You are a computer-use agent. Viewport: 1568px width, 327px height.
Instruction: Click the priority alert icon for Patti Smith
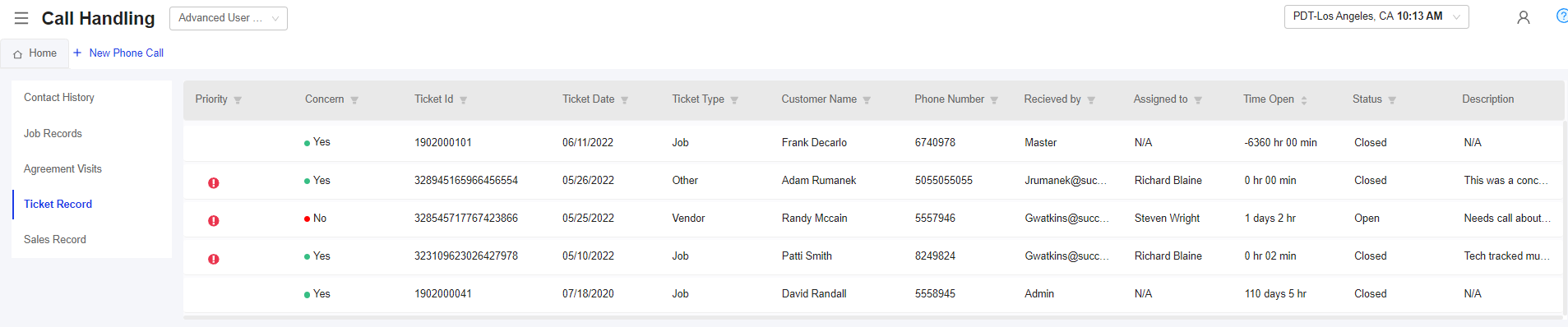[214, 259]
